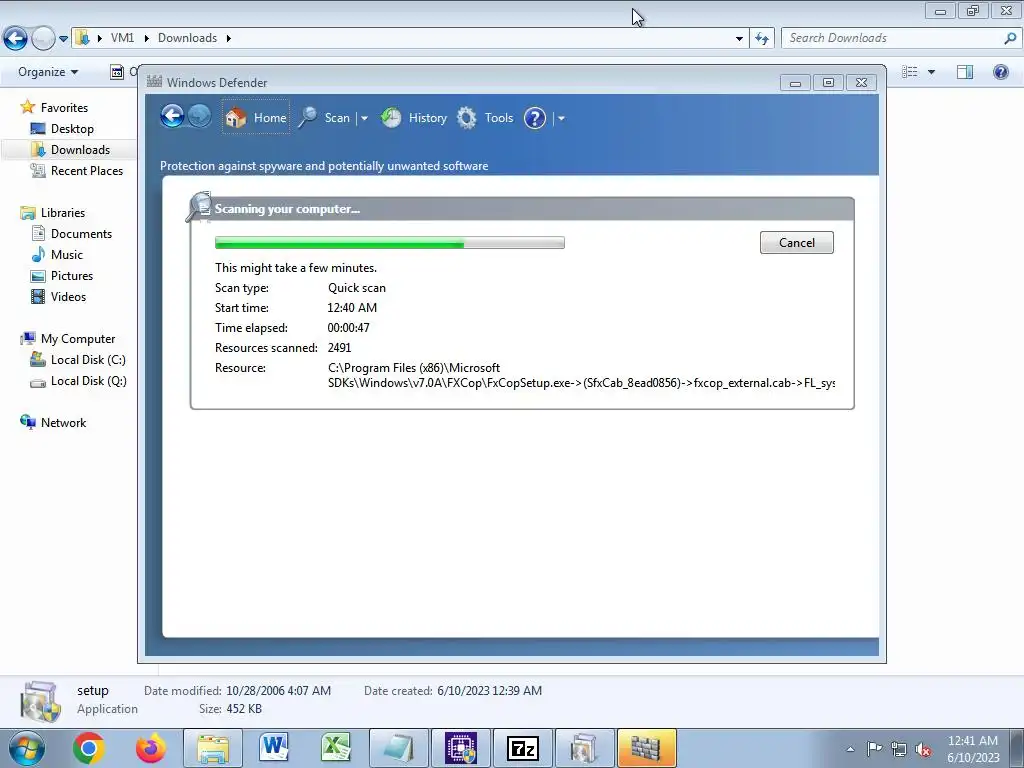Expand the Scan options dropdown arrow

(364, 118)
